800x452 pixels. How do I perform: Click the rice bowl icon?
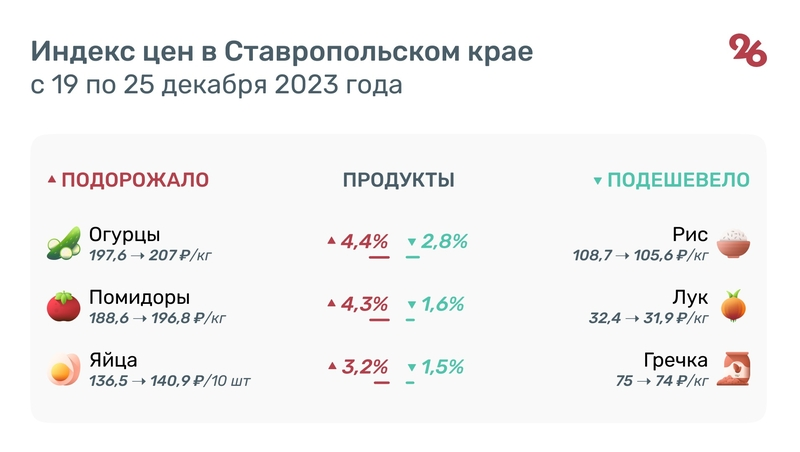(734, 244)
